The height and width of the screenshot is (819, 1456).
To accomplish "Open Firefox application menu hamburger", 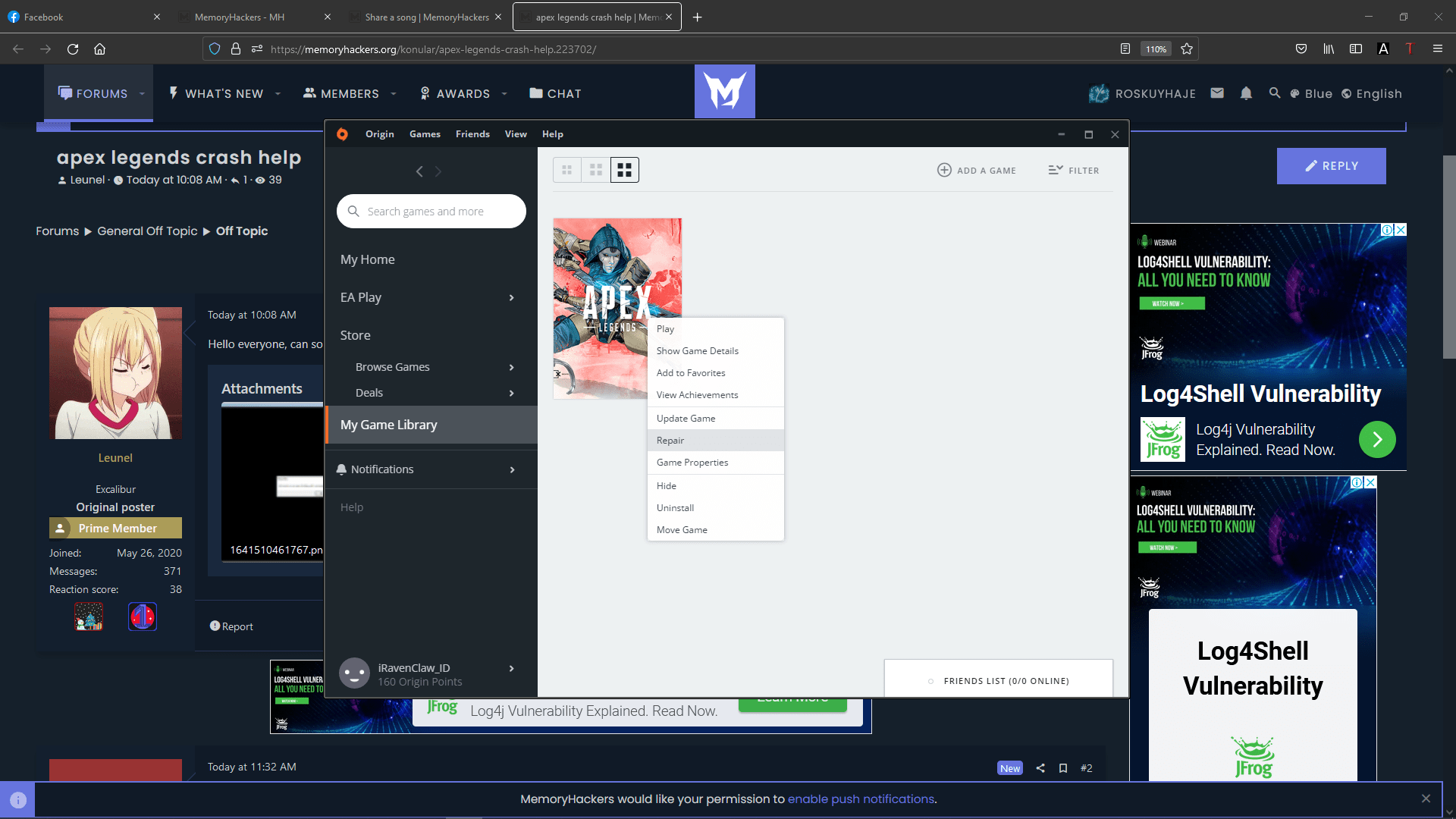I will coord(1438,49).
